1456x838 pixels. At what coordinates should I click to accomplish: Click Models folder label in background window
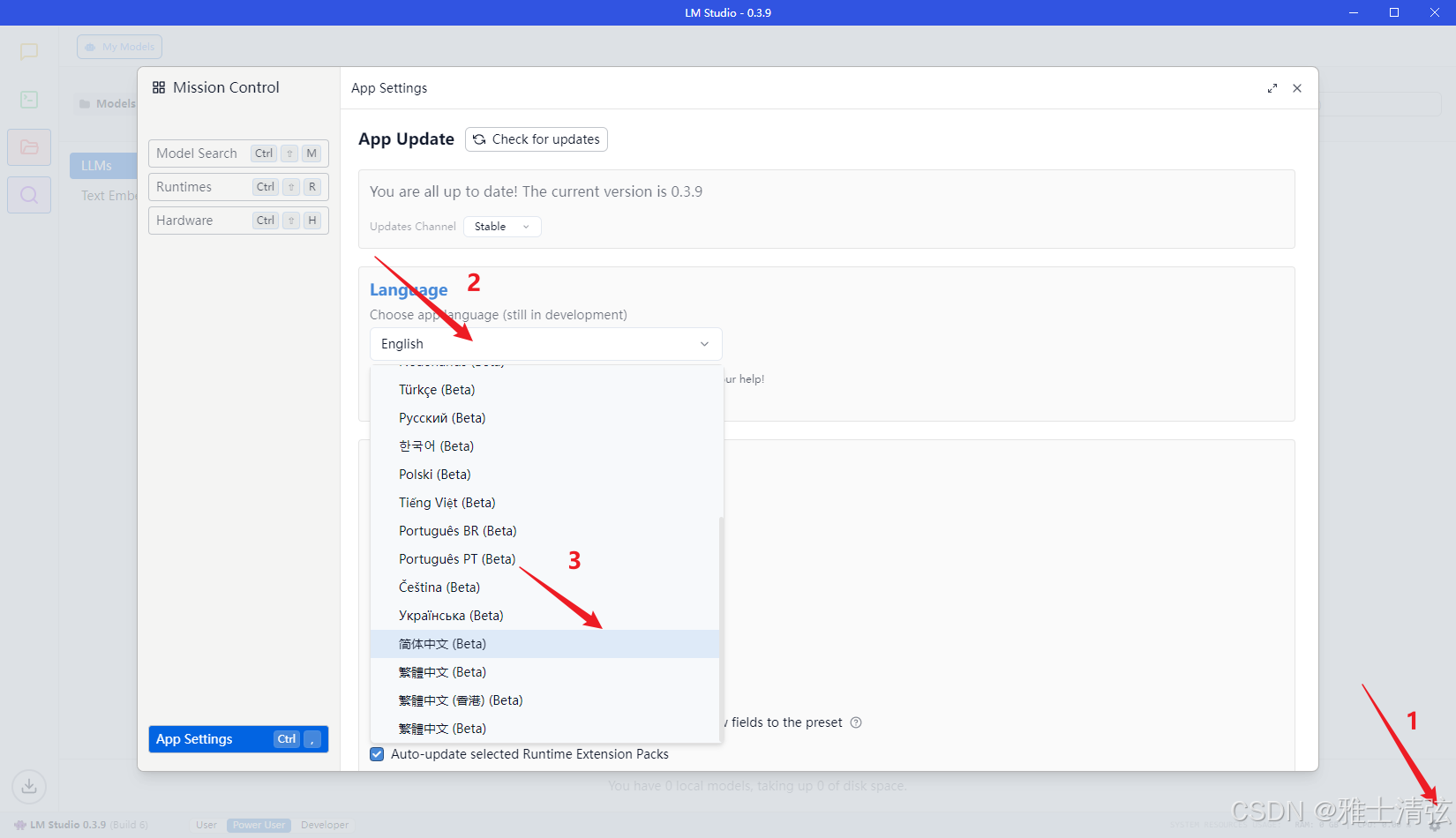[x=108, y=103]
